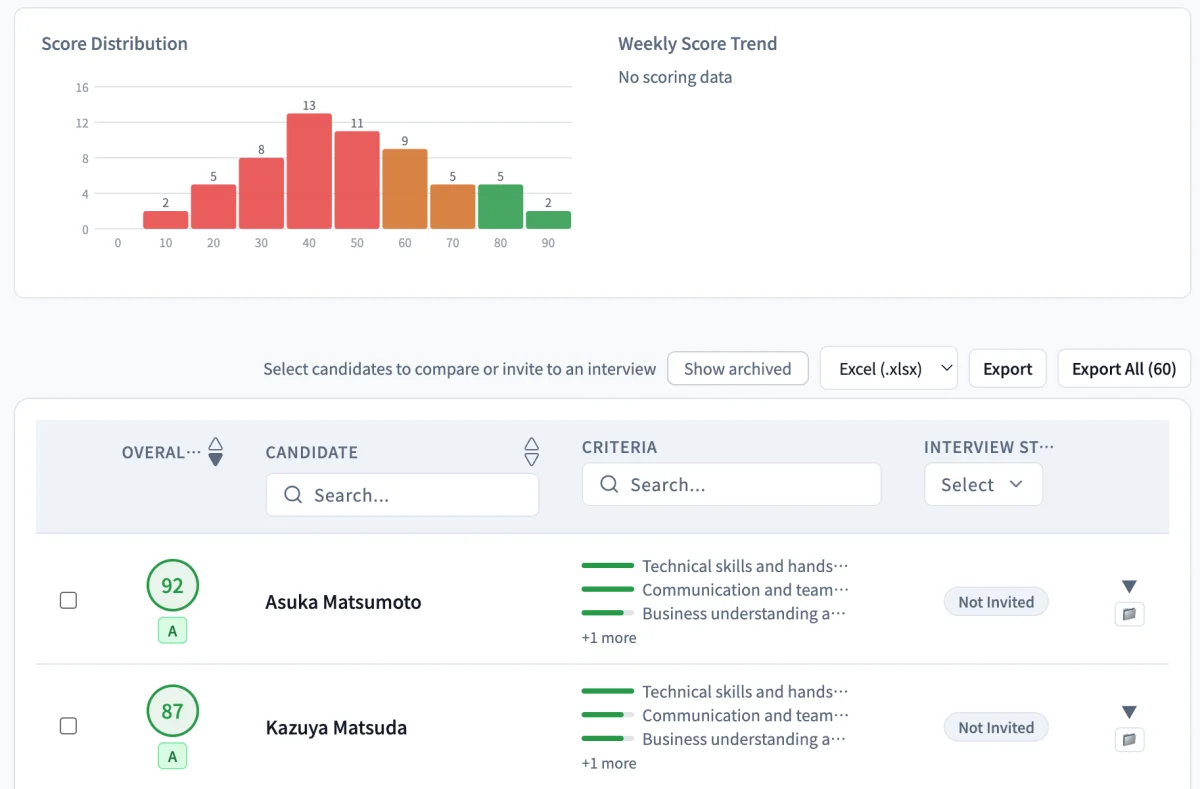Screen dimensions: 1200x789
Task: Tick the checkbox for Asuka Matsumoto
Action: point(68,600)
